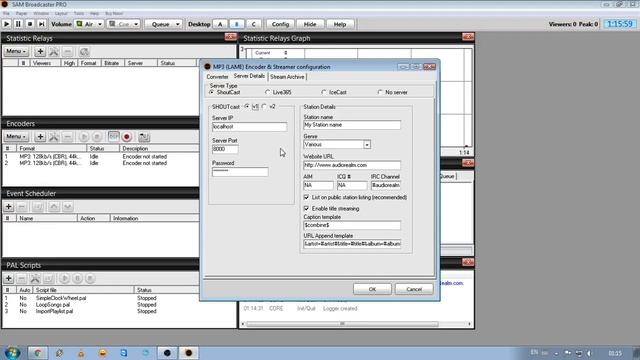Image resolution: width=640 pixels, height=360 pixels.
Task: Move event down in Event Scheduler
Action: tap(68, 207)
